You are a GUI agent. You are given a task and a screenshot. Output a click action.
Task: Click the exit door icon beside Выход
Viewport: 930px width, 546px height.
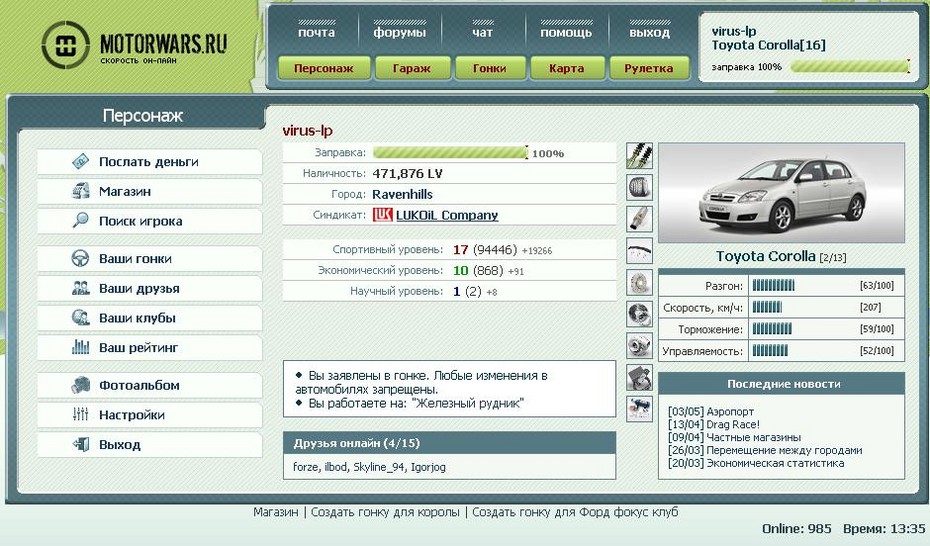[81, 444]
